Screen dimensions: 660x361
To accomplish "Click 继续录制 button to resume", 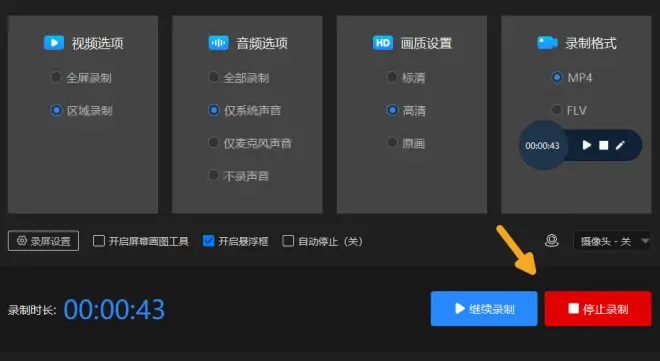I will [x=484, y=309].
